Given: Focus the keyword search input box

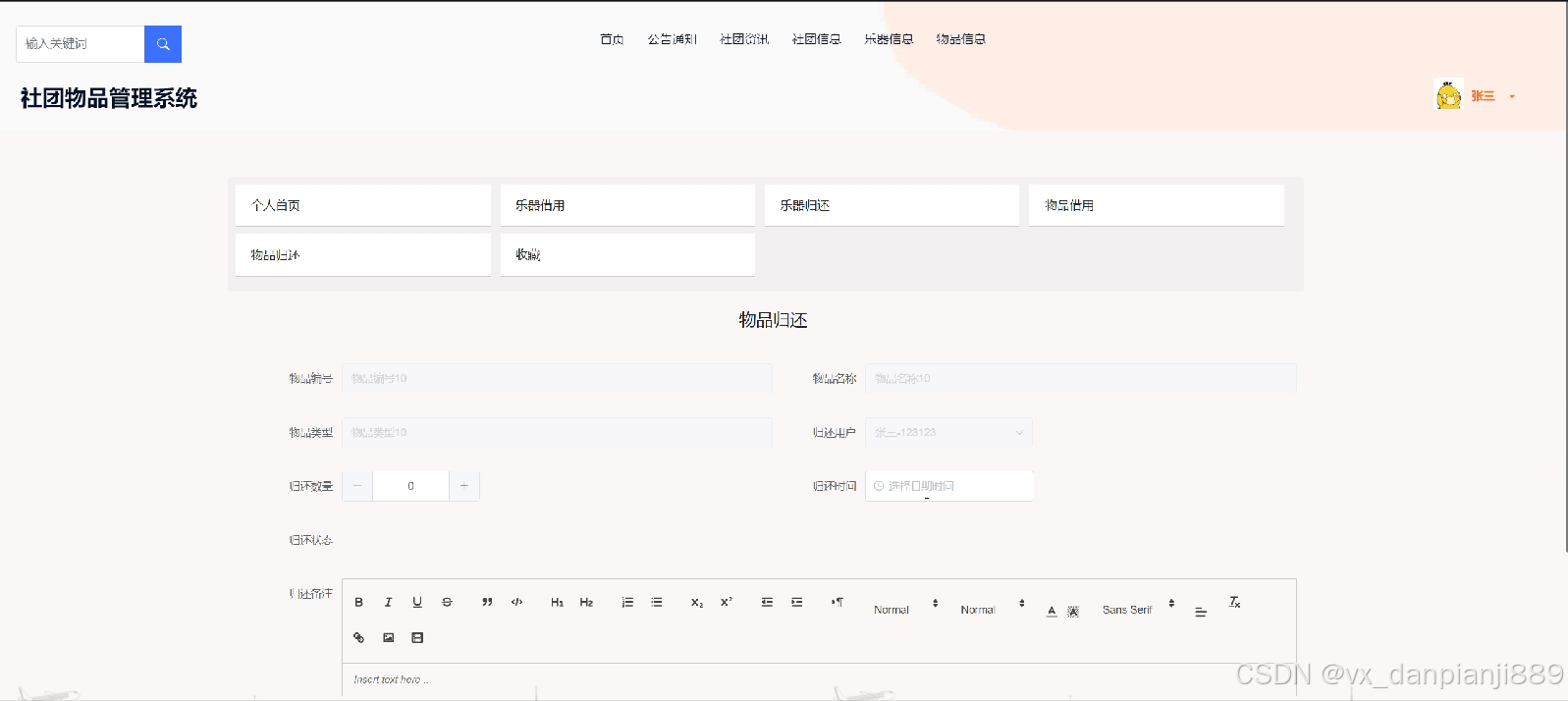Looking at the screenshot, I should pyautogui.click(x=81, y=44).
